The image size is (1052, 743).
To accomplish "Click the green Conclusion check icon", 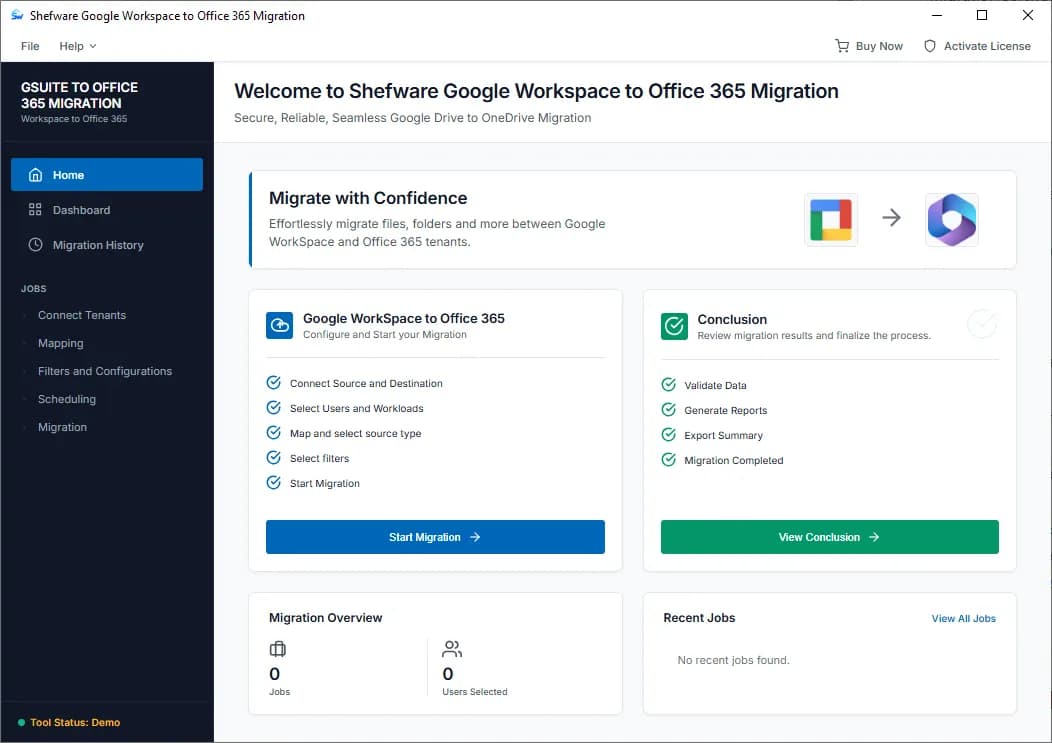I will tap(674, 326).
